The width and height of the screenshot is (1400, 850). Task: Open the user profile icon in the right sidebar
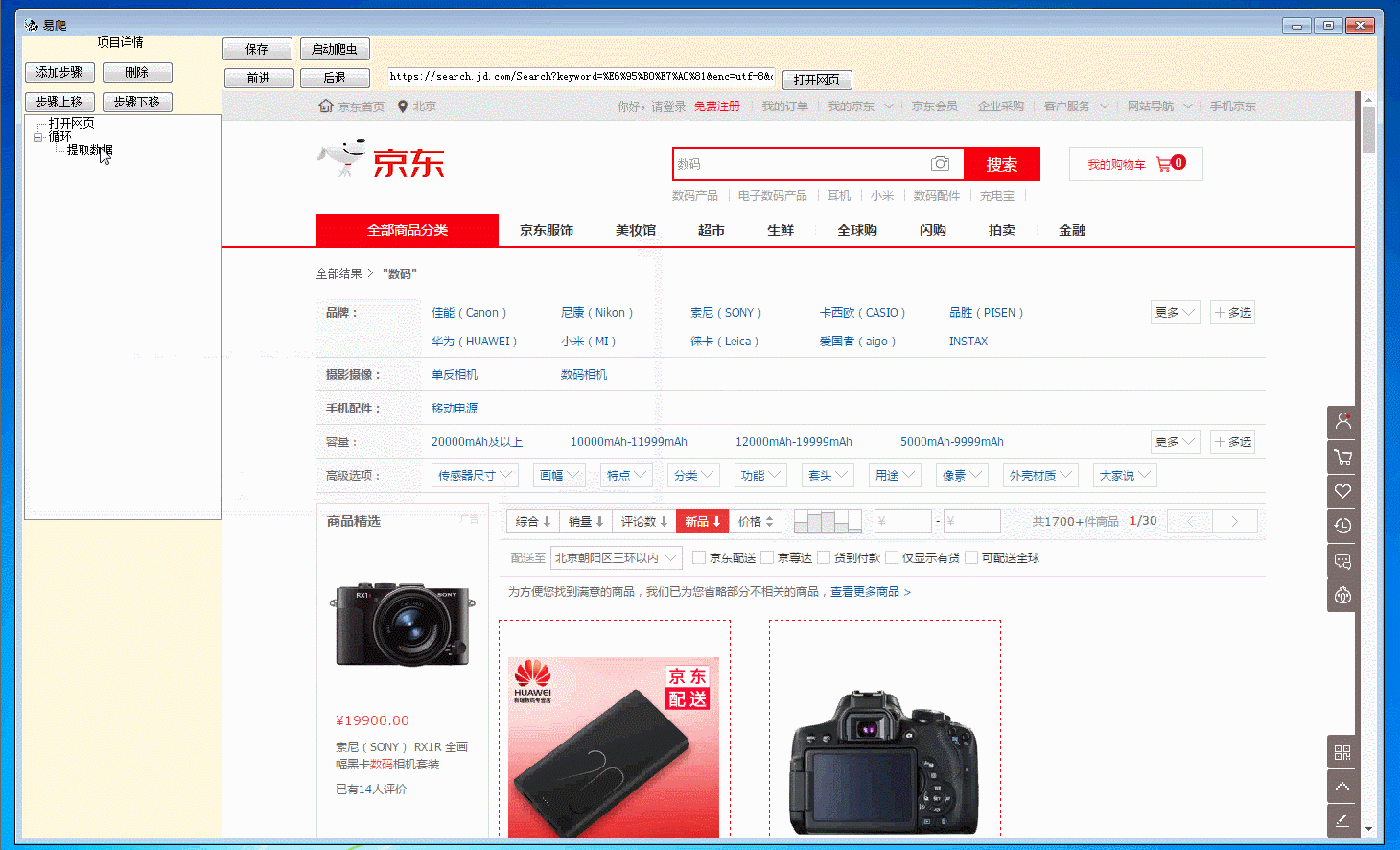pyautogui.click(x=1342, y=421)
